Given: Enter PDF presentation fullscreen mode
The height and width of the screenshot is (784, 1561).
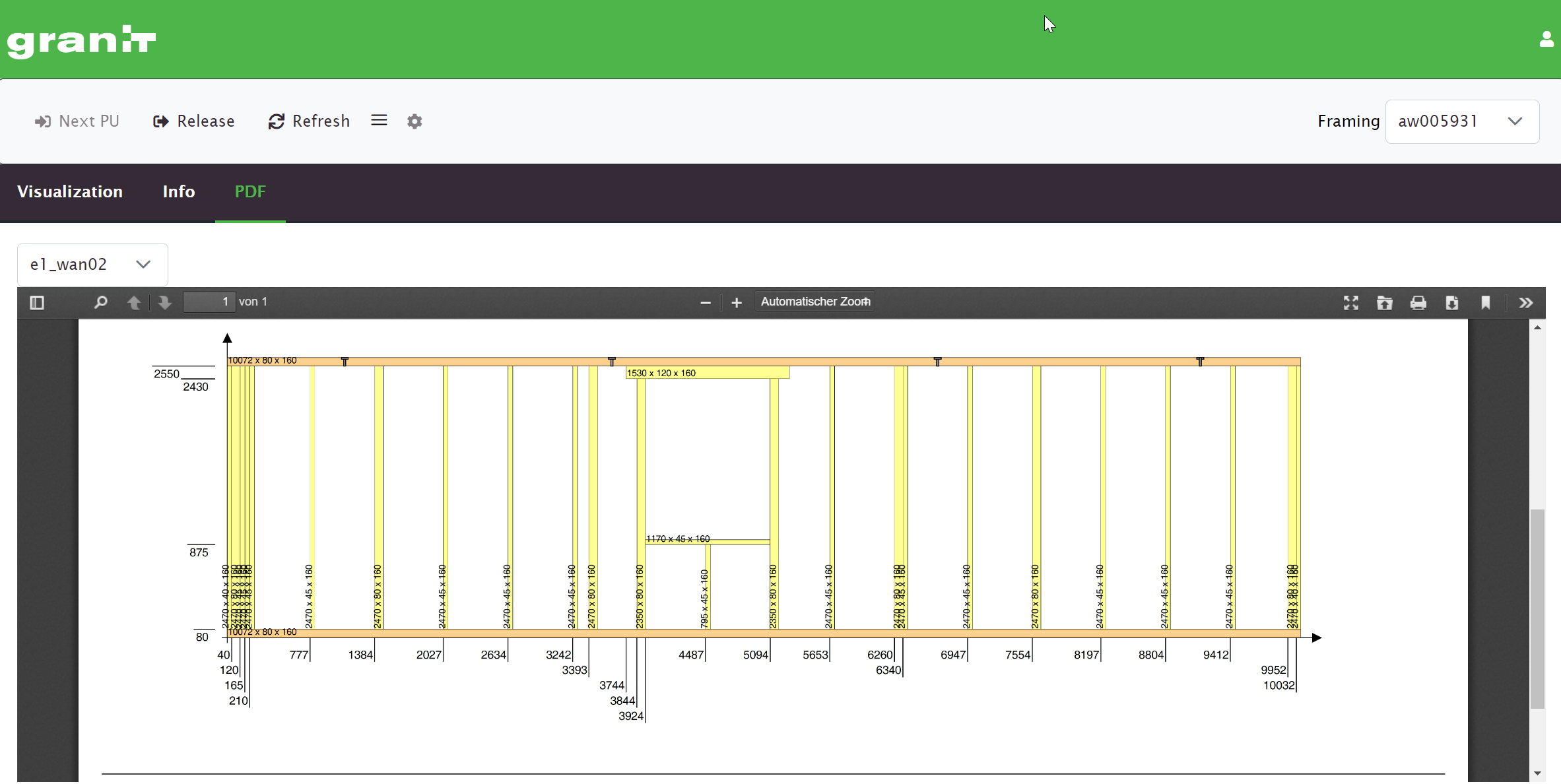Looking at the screenshot, I should (1350, 302).
